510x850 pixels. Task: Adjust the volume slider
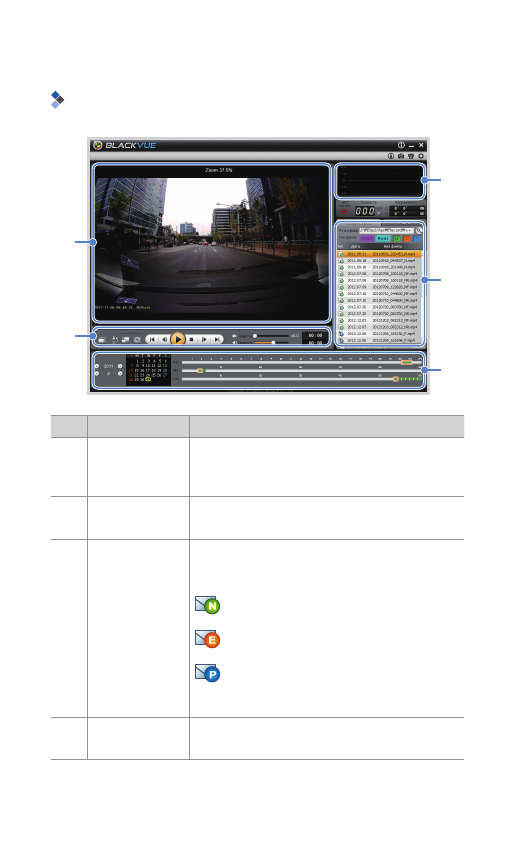[273, 343]
